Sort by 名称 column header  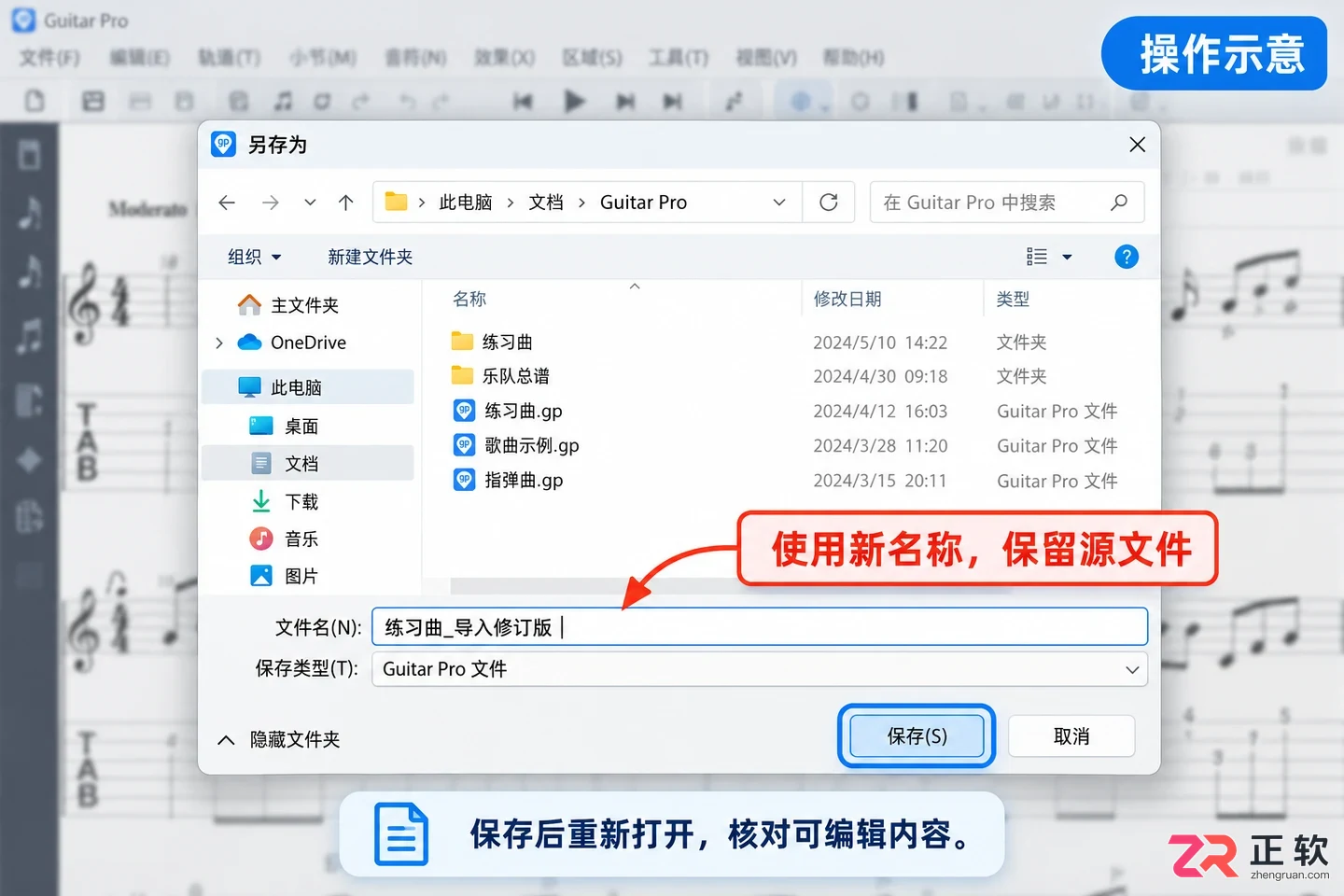[469, 299]
